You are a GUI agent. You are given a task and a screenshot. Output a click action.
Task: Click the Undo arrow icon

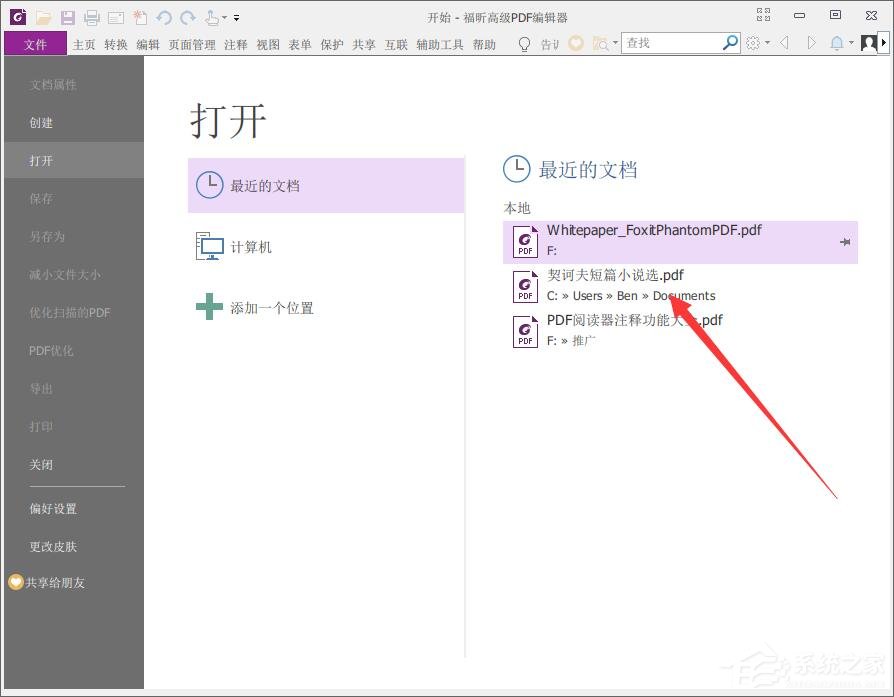coord(162,16)
